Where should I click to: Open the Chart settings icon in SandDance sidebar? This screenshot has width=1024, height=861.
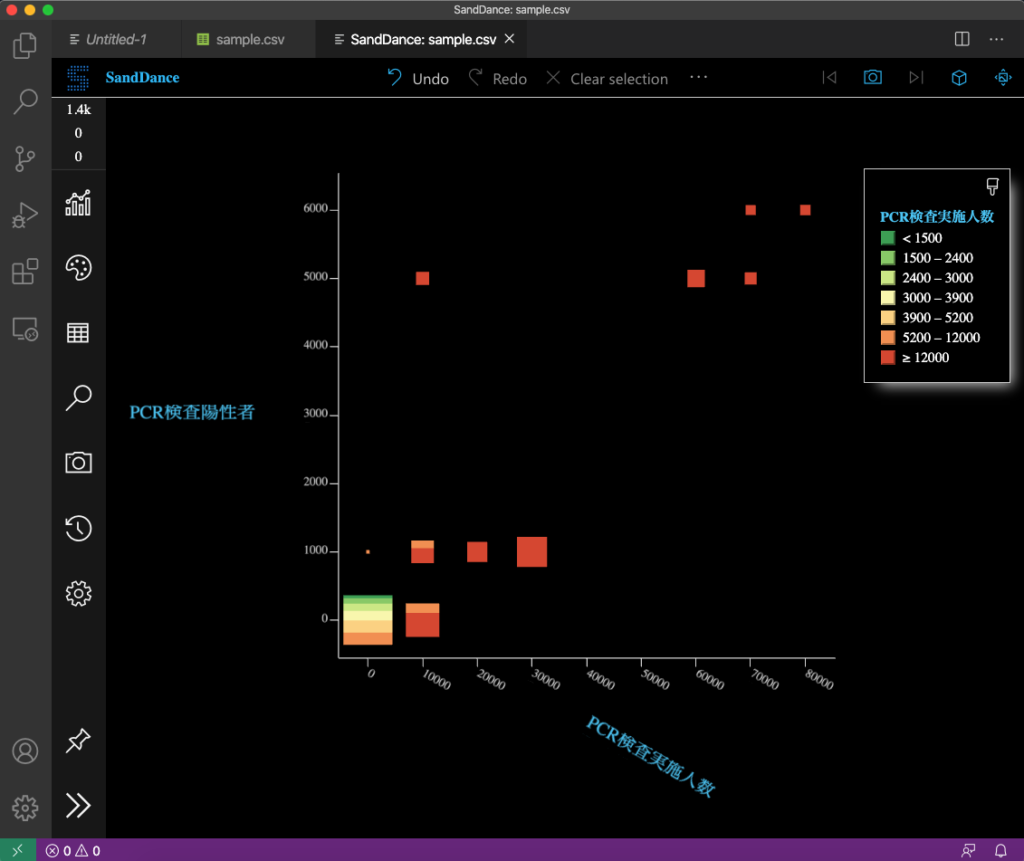(78, 203)
